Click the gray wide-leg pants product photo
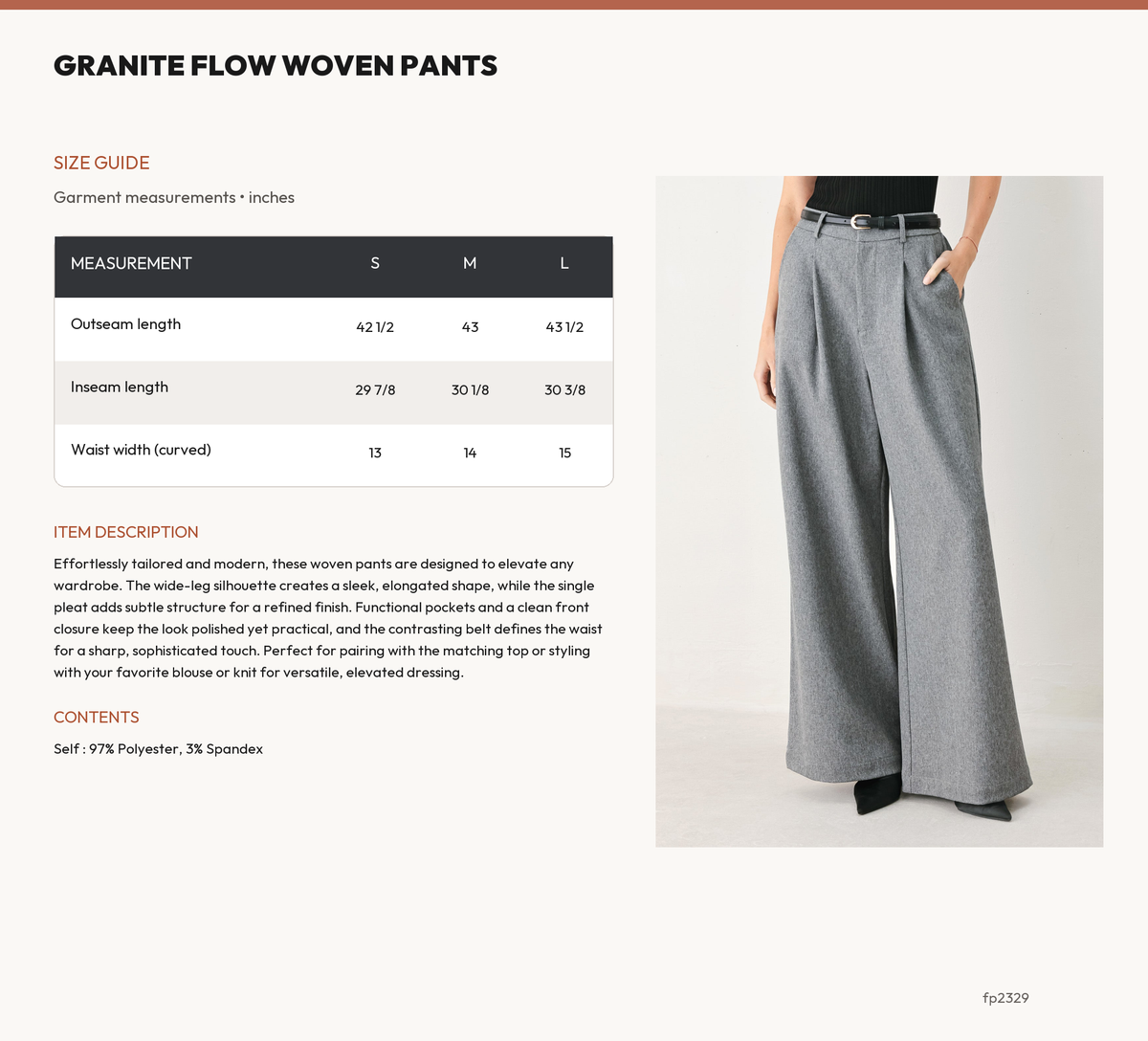Viewport: 1148px width, 1041px height. click(879, 511)
